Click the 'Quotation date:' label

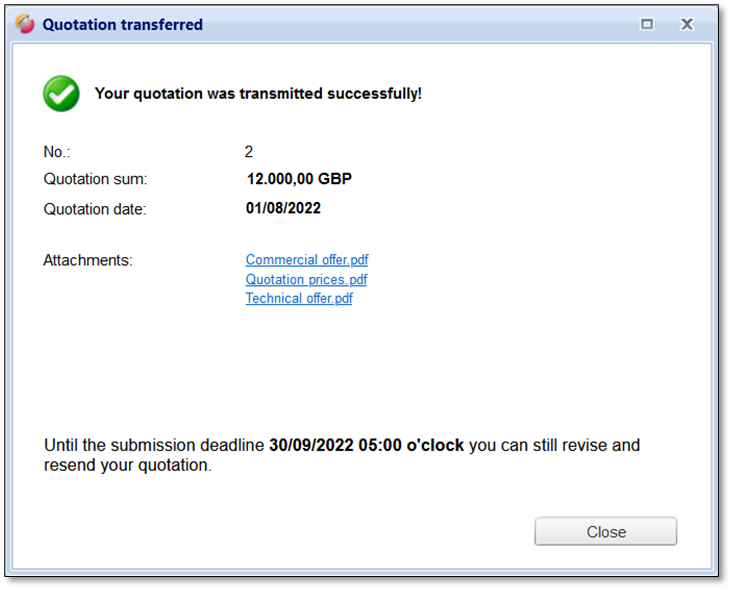[x=95, y=209]
